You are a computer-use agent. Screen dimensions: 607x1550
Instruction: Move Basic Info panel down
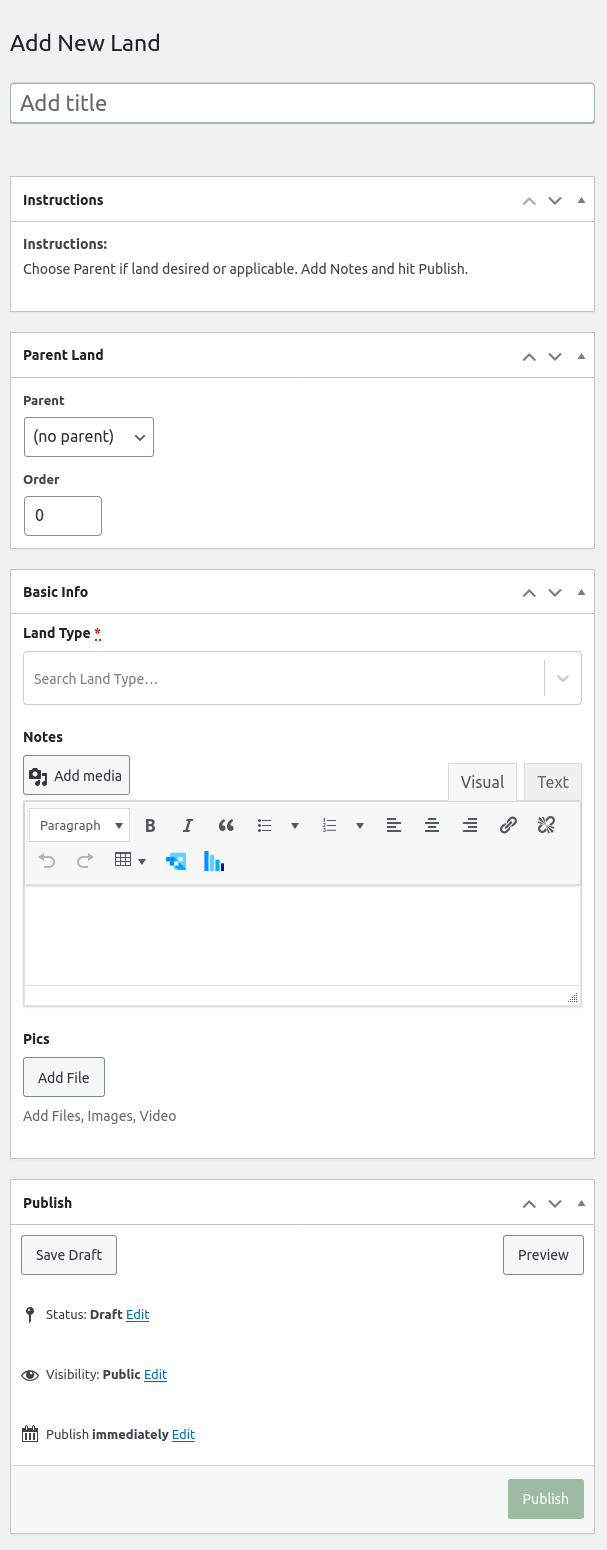[x=555, y=593]
